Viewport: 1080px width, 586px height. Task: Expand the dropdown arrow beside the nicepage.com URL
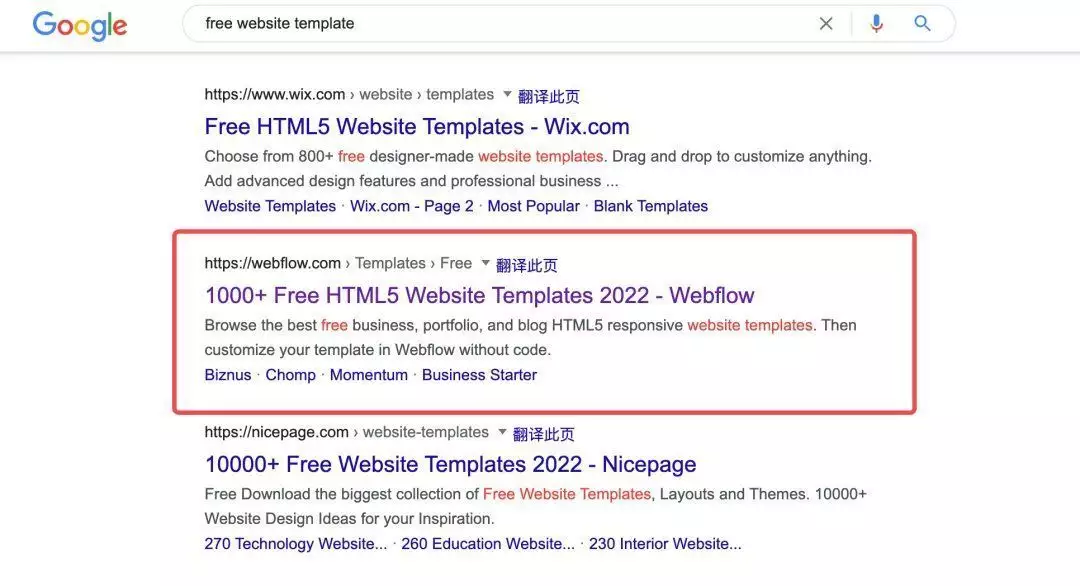(502, 431)
